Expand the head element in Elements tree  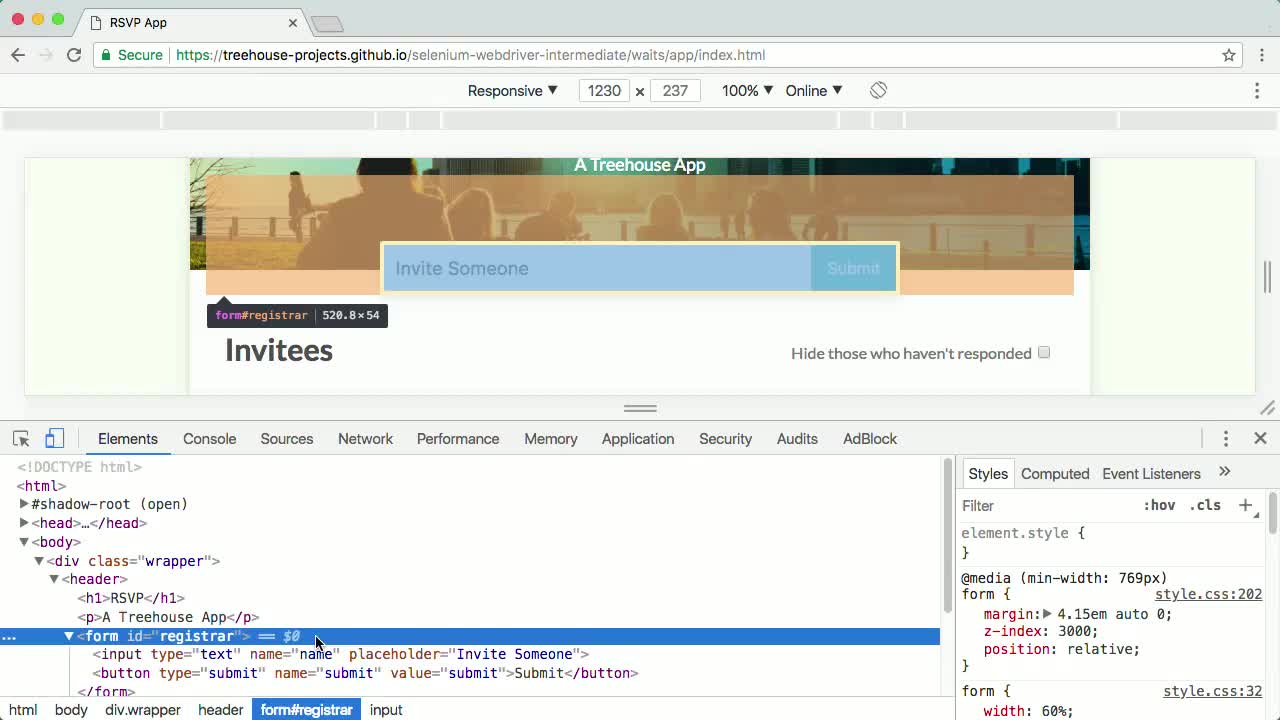click(23, 523)
